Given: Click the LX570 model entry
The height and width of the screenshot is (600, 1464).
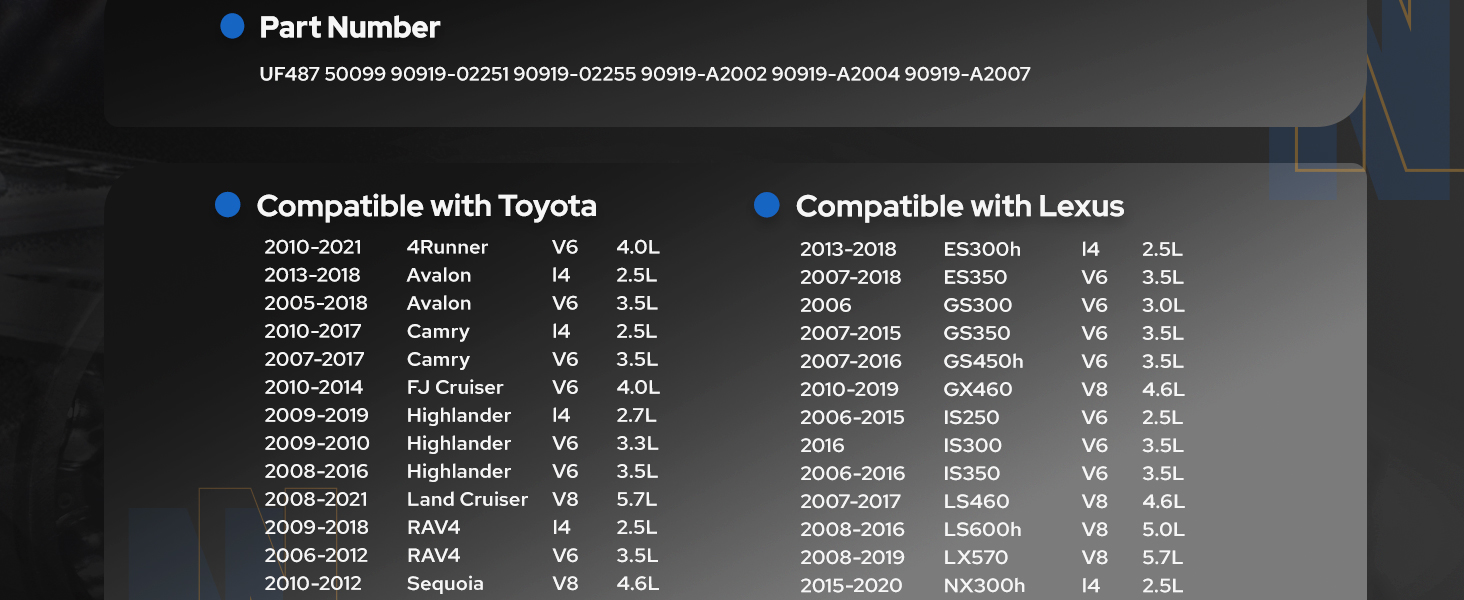Looking at the screenshot, I should point(976,557).
